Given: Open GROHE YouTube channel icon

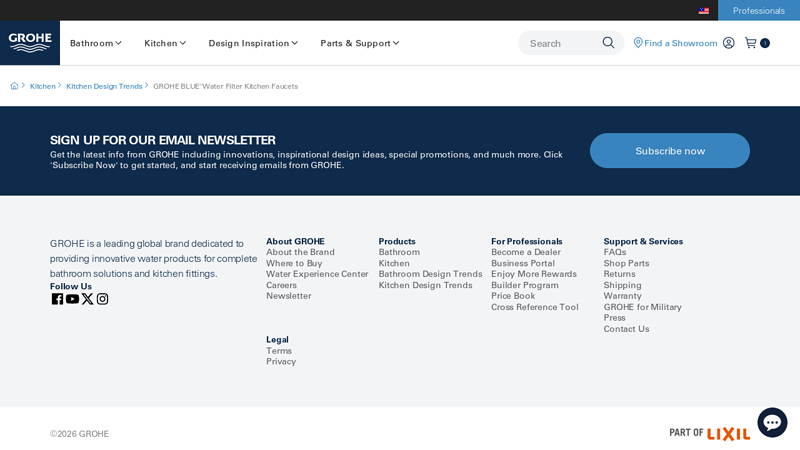Looking at the screenshot, I should tap(72, 299).
